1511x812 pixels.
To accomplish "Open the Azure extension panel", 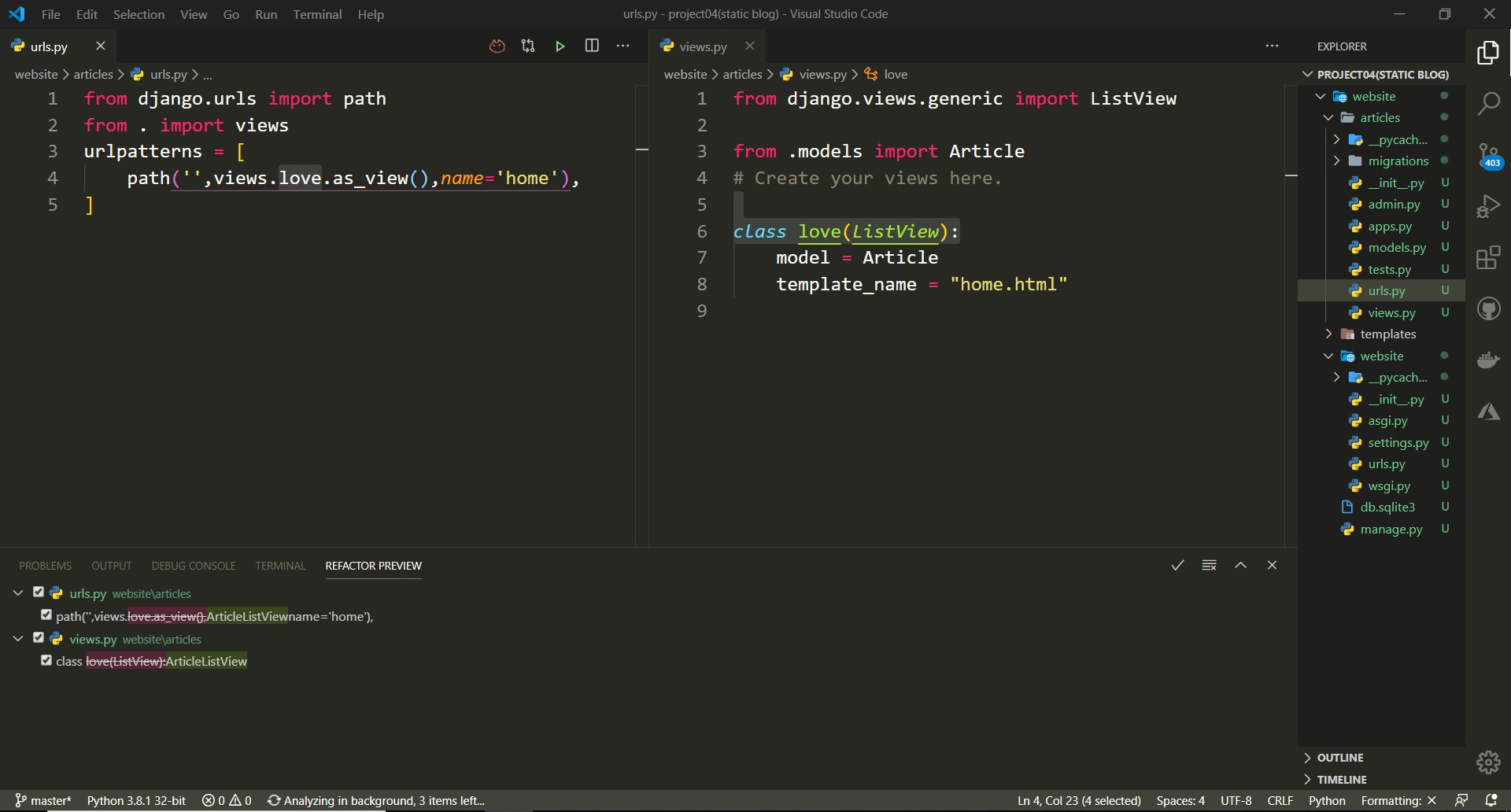I will [1489, 412].
